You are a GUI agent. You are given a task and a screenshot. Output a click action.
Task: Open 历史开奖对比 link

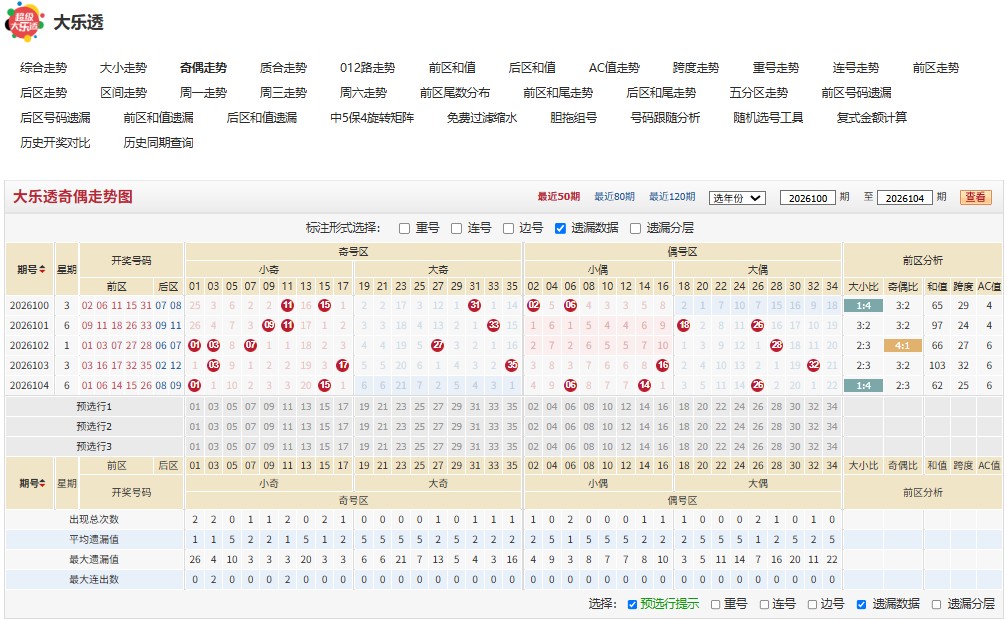55,143
